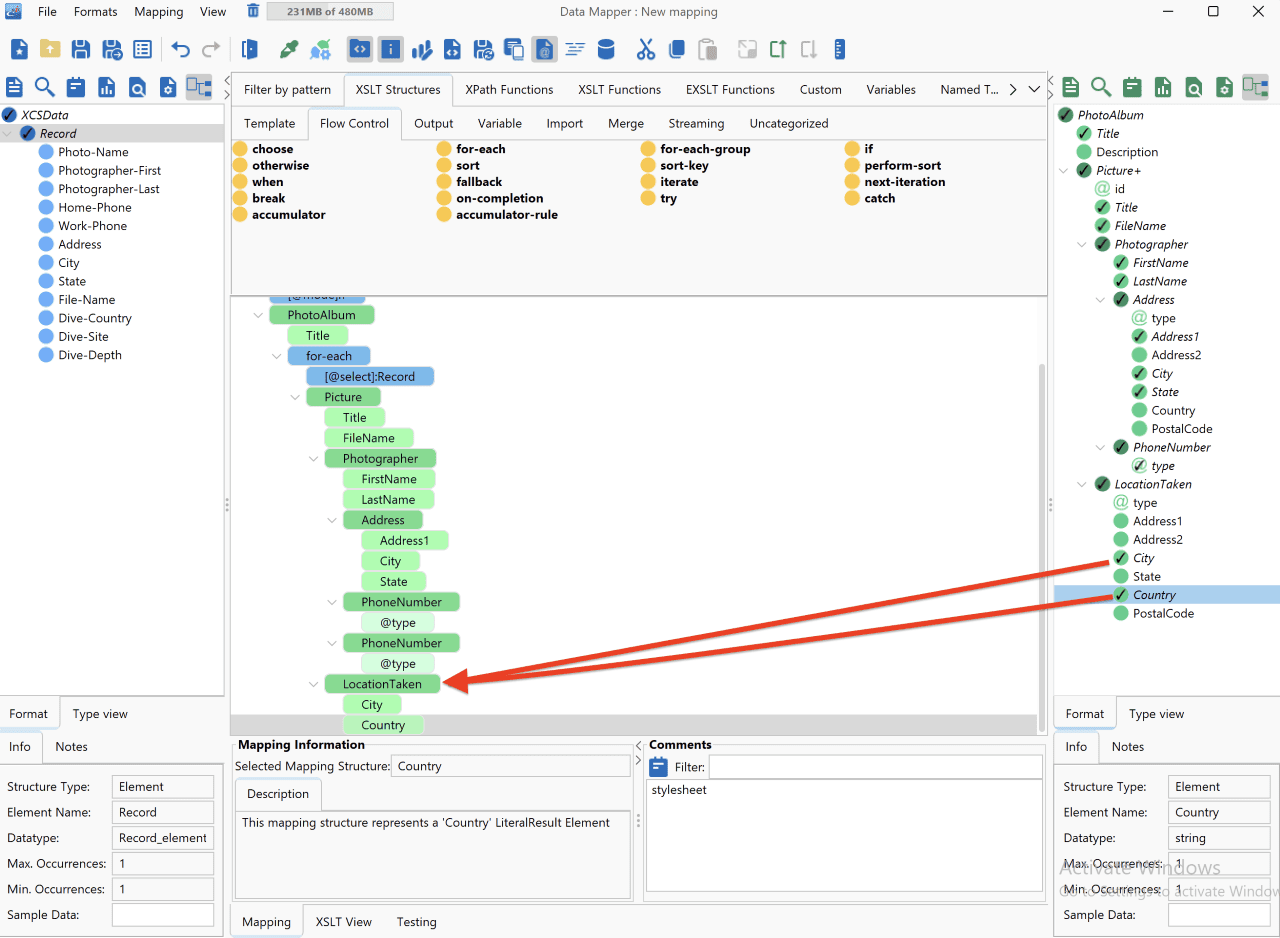
Task: Click the scissors cut icon
Action: [x=645, y=49]
